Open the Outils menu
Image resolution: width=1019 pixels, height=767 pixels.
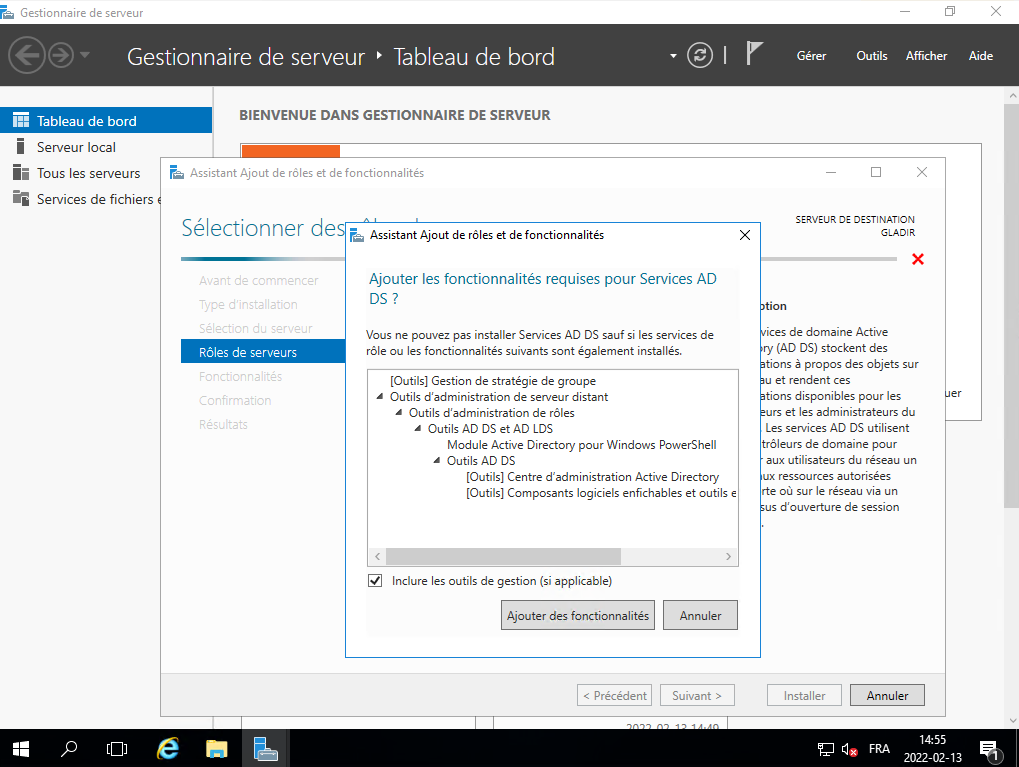click(x=871, y=56)
